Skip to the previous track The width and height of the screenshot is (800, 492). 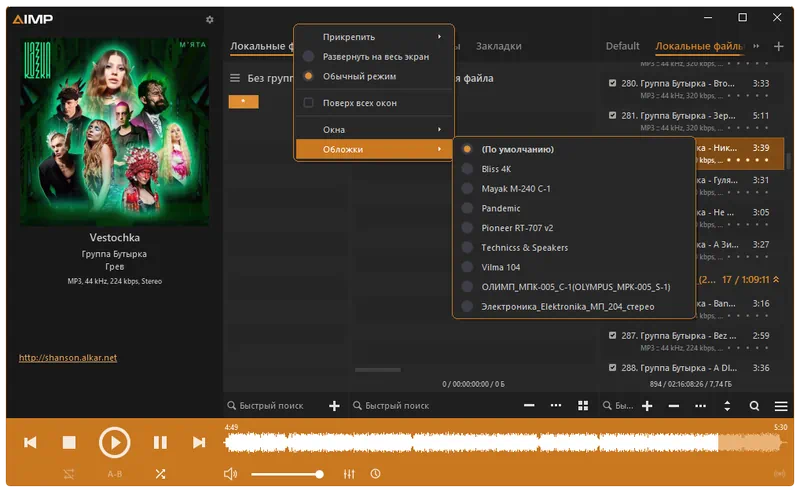point(30,442)
